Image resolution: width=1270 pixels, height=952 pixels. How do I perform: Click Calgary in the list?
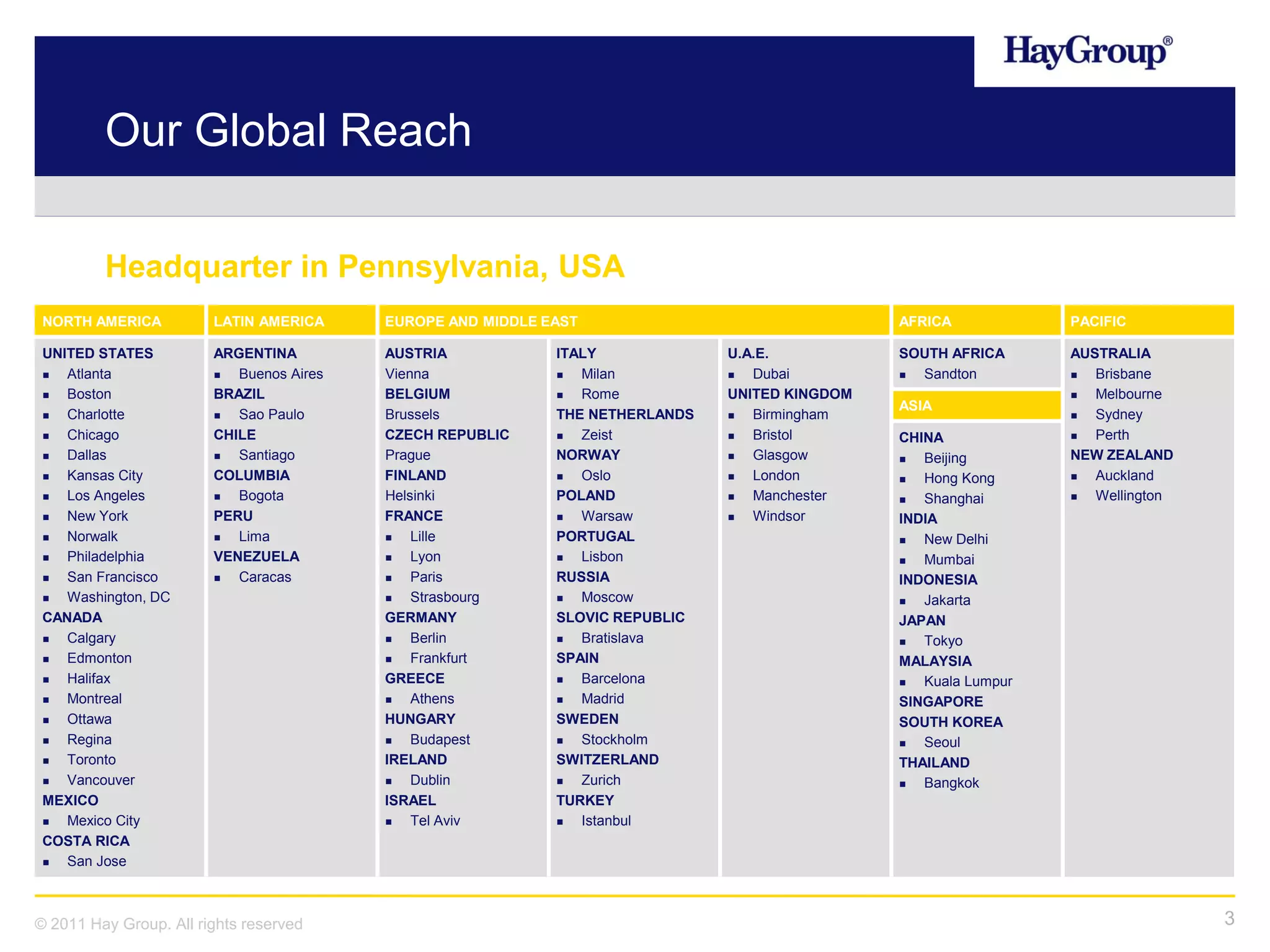click(x=91, y=638)
